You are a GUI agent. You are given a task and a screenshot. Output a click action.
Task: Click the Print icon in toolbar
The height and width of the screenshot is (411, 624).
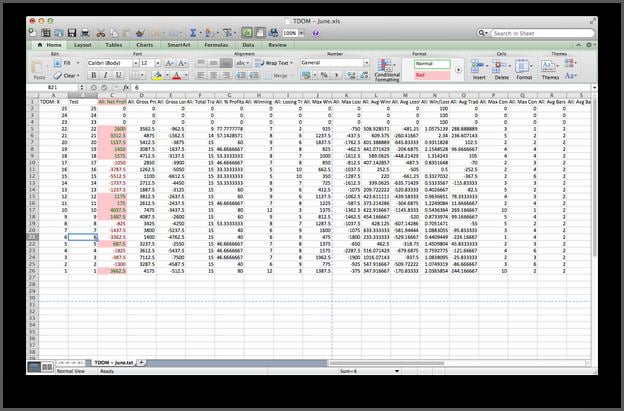point(85,33)
